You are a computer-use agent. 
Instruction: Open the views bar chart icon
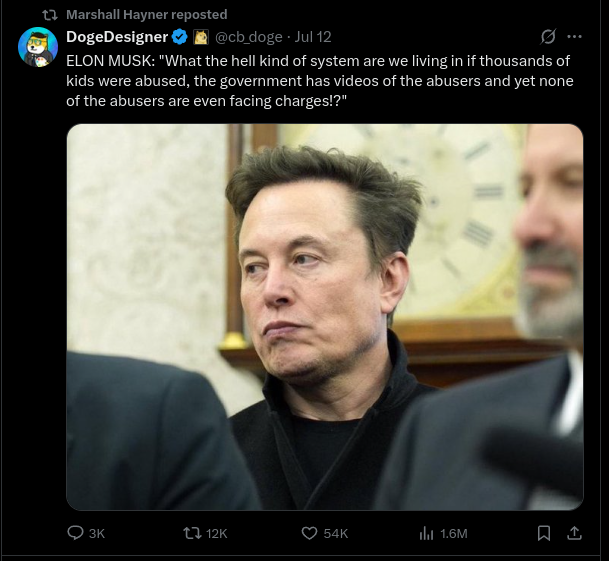(x=426, y=533)
